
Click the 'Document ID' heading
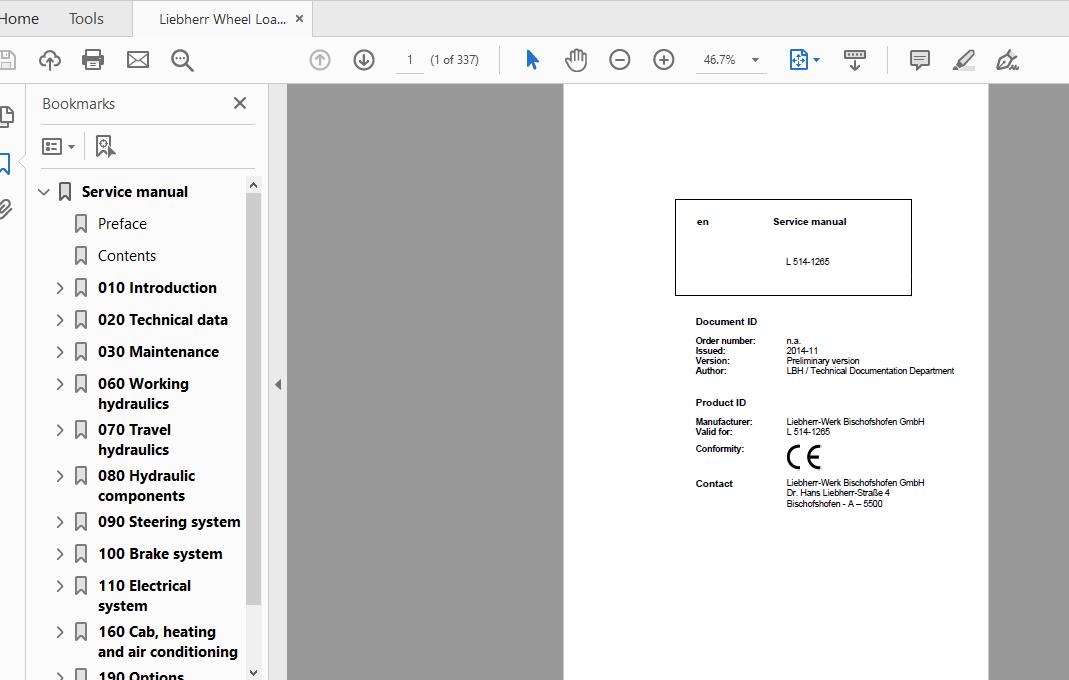click(726, 321)
